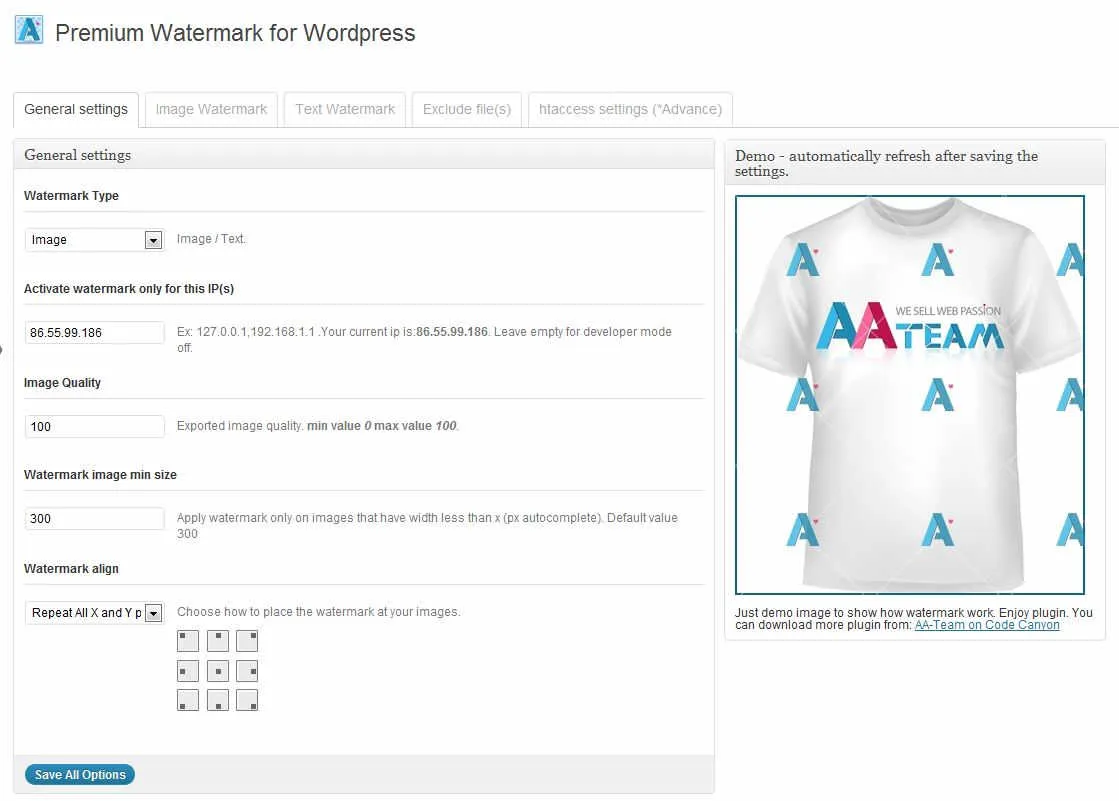1119x801 pixels.
Task: Click the Watermark align section label
Action: pos(71,569)
